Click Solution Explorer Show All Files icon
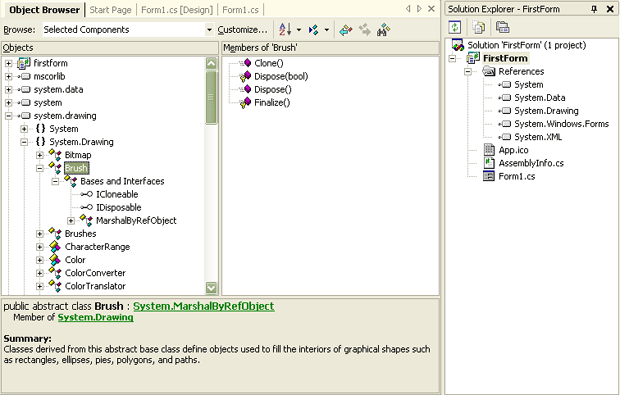Screen dimensions: 620x395 click(479, 27)
